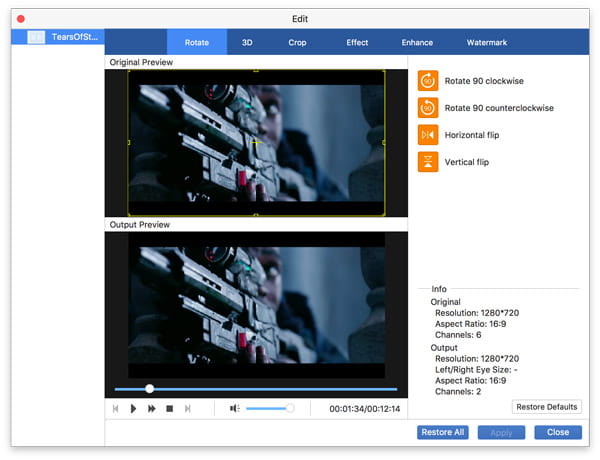Click the Vertical flip label

click(467, 162)
